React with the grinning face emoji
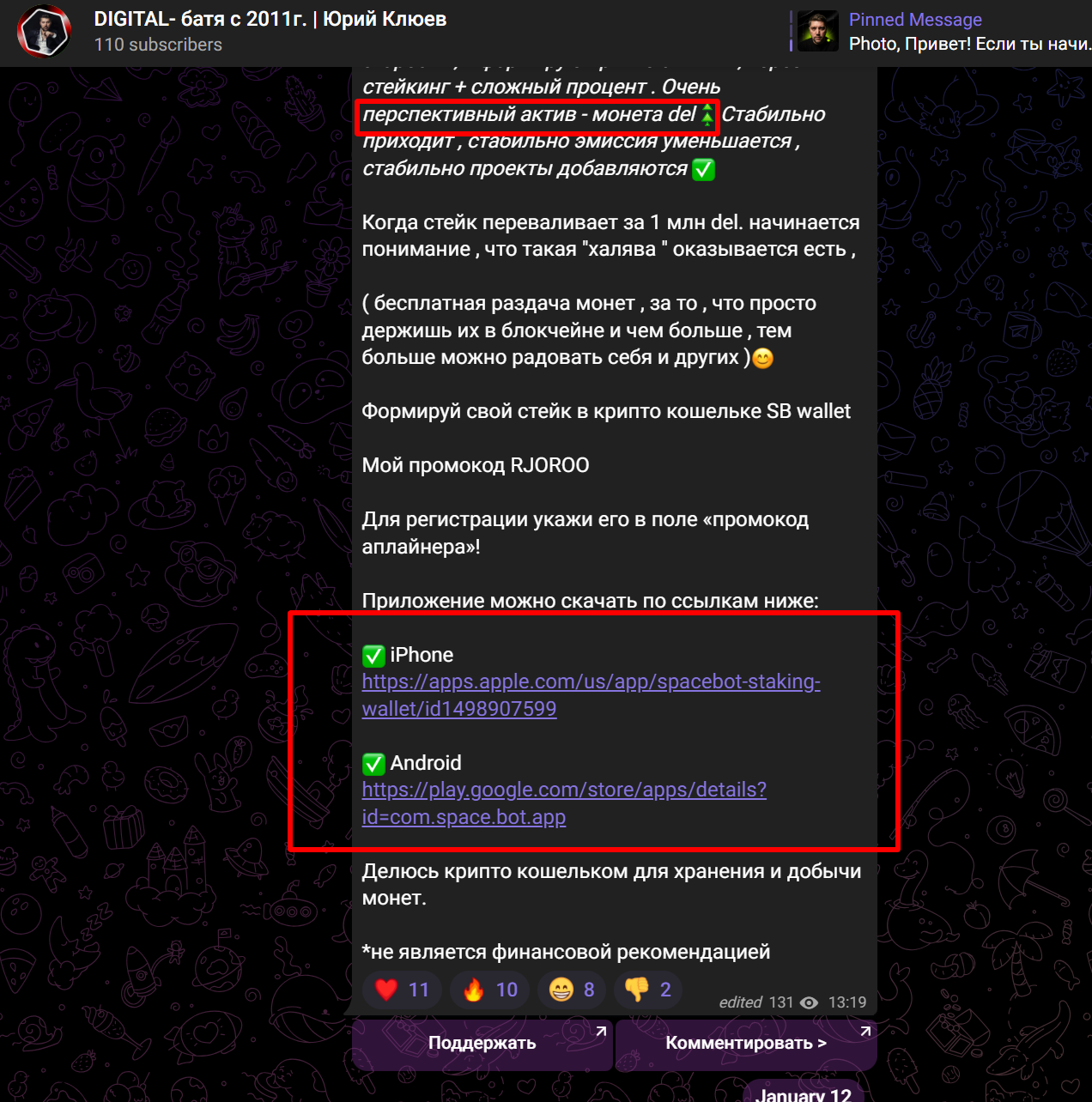Screen dimensions: 1092x1102 point(572,990)
